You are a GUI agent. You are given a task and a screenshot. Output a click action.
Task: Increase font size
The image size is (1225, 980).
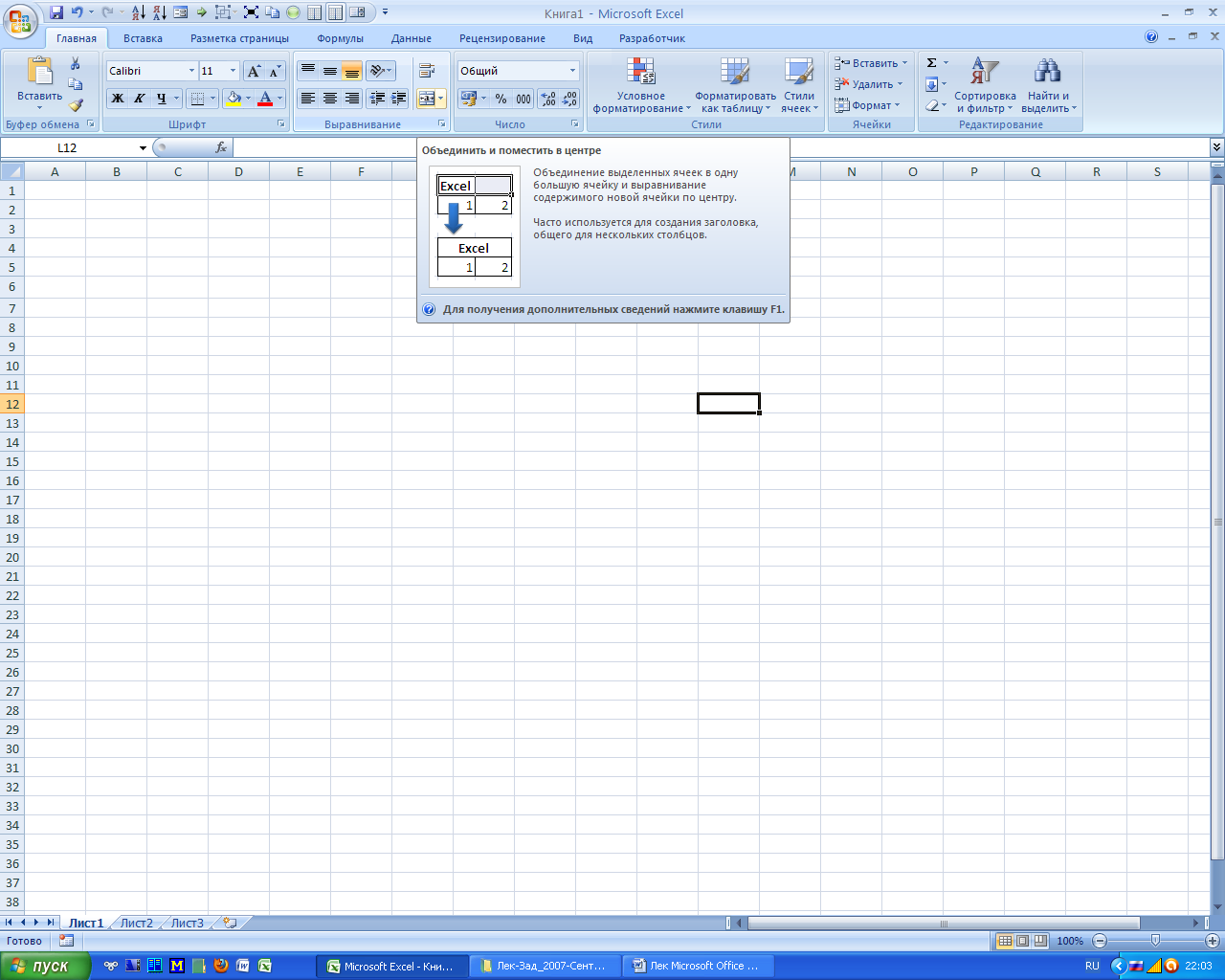coord(254,71)
